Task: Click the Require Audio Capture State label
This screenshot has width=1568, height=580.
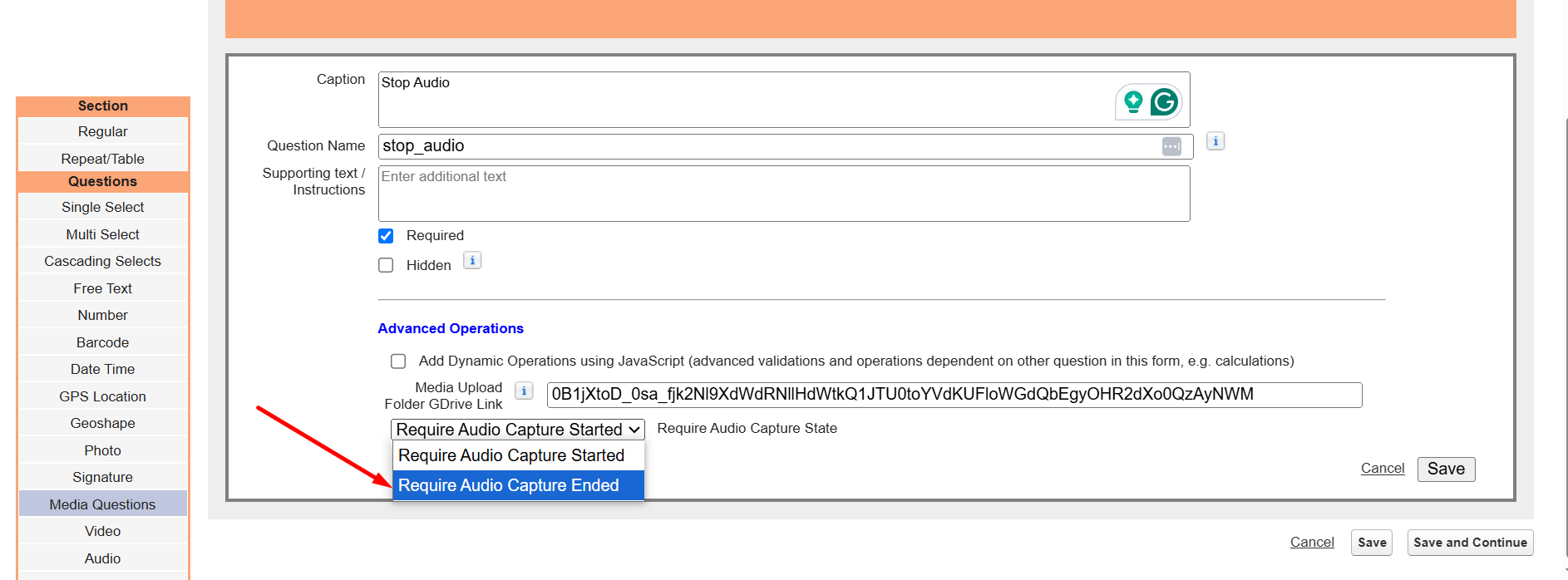Action: coord(747,428)
